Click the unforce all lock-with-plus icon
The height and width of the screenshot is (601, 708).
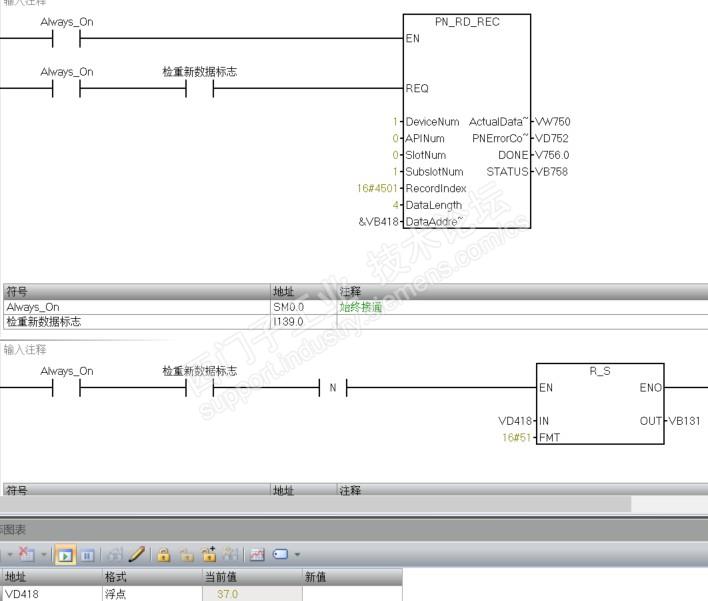pyautogui.click(x=209, y=554)
